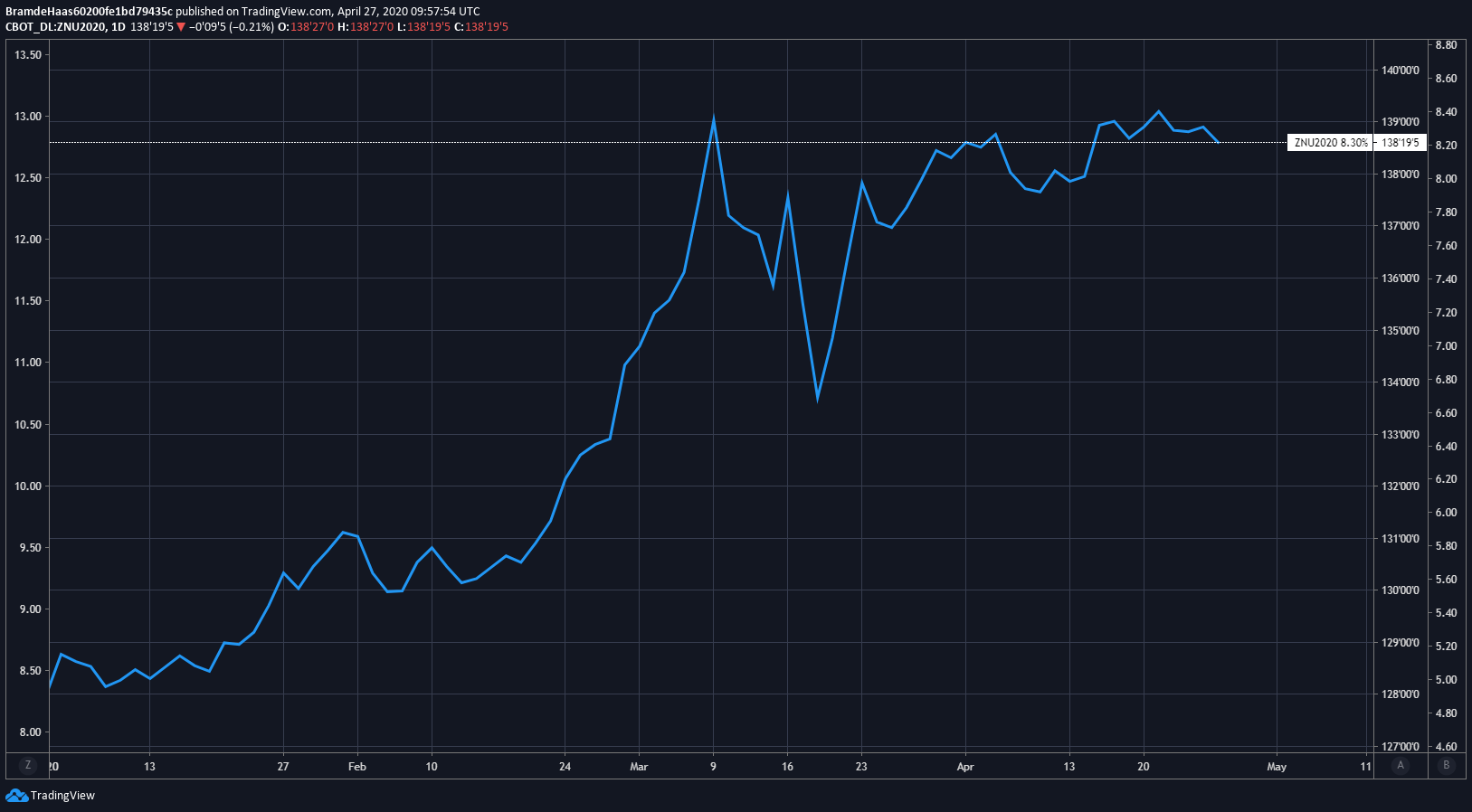Click the 138'19'5 last-price tag on right axis
Screen dimensions: 1472x812
tap(1400, 143)
